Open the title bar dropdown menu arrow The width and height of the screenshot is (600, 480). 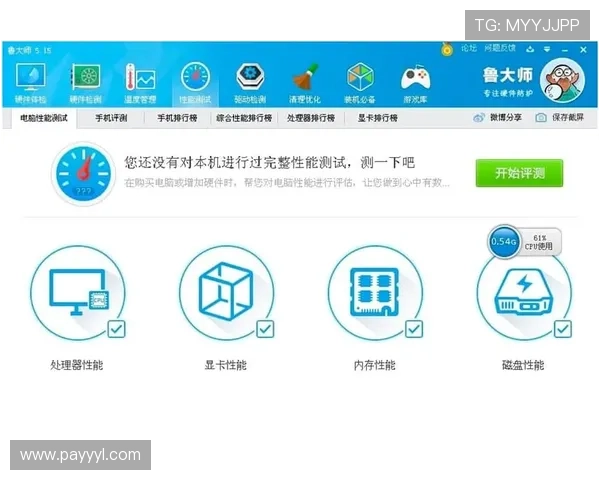click(547, 49)
